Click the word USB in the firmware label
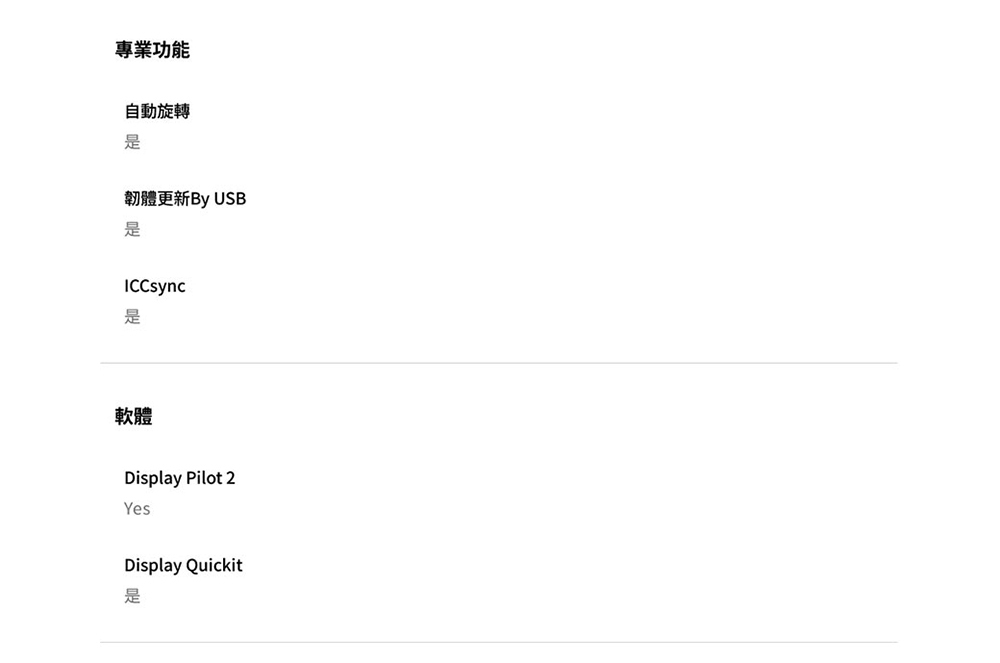 [230, 198]
